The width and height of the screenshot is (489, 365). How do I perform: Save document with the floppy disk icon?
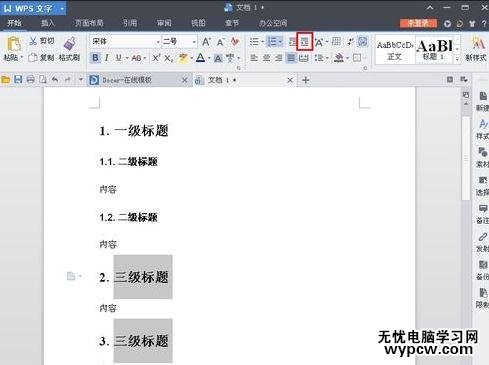(x=18, y=80)
